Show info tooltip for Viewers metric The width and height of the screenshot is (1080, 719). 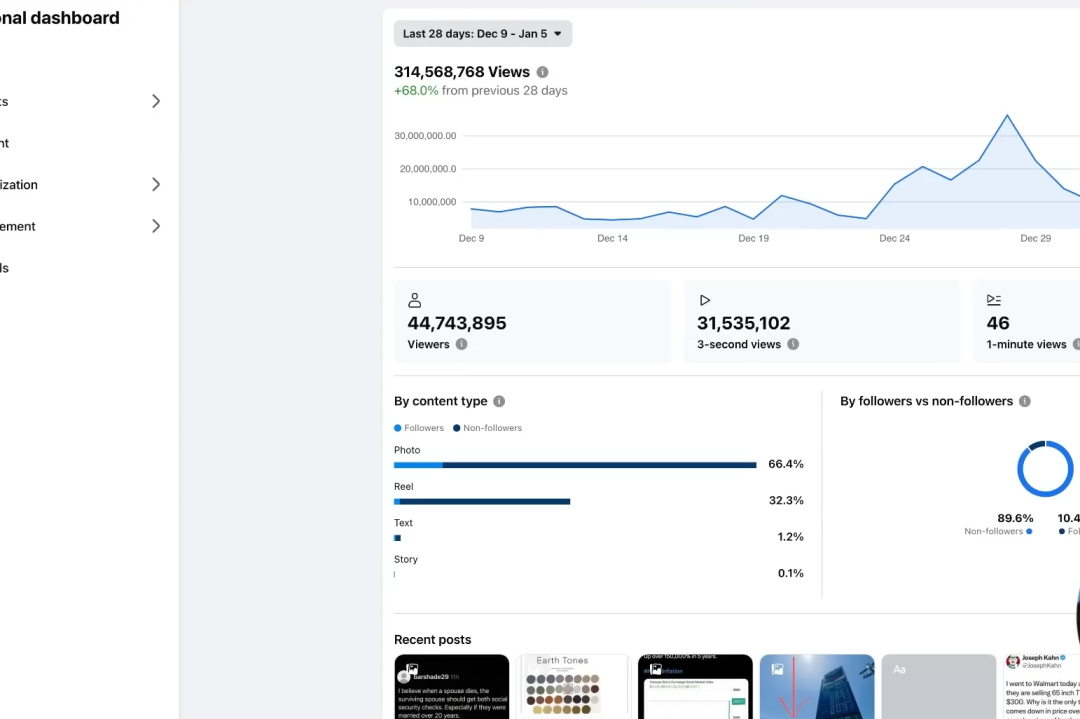tap(461, 344)
